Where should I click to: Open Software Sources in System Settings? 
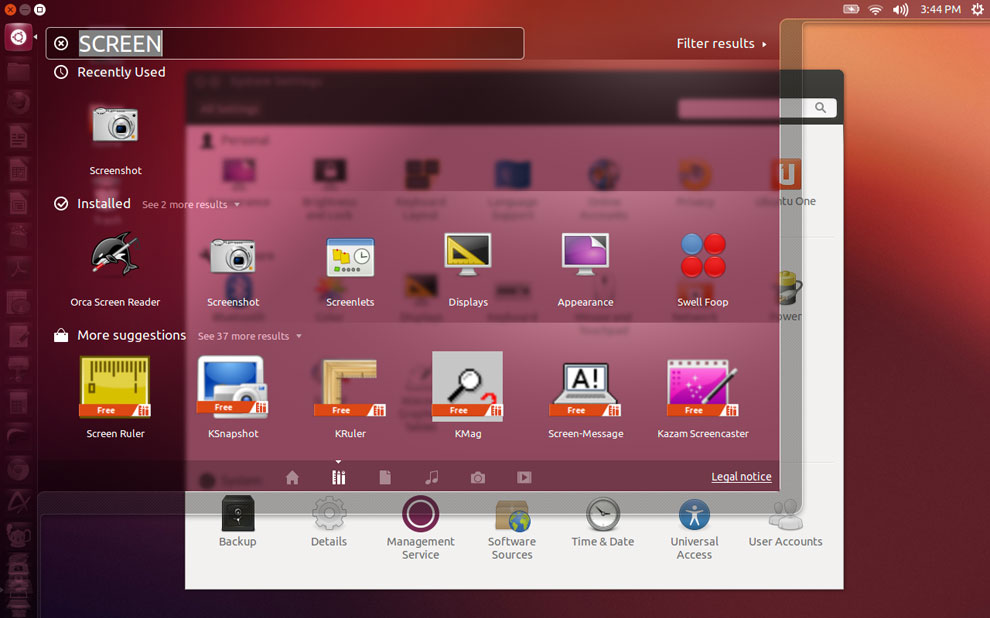coord(512,528)
